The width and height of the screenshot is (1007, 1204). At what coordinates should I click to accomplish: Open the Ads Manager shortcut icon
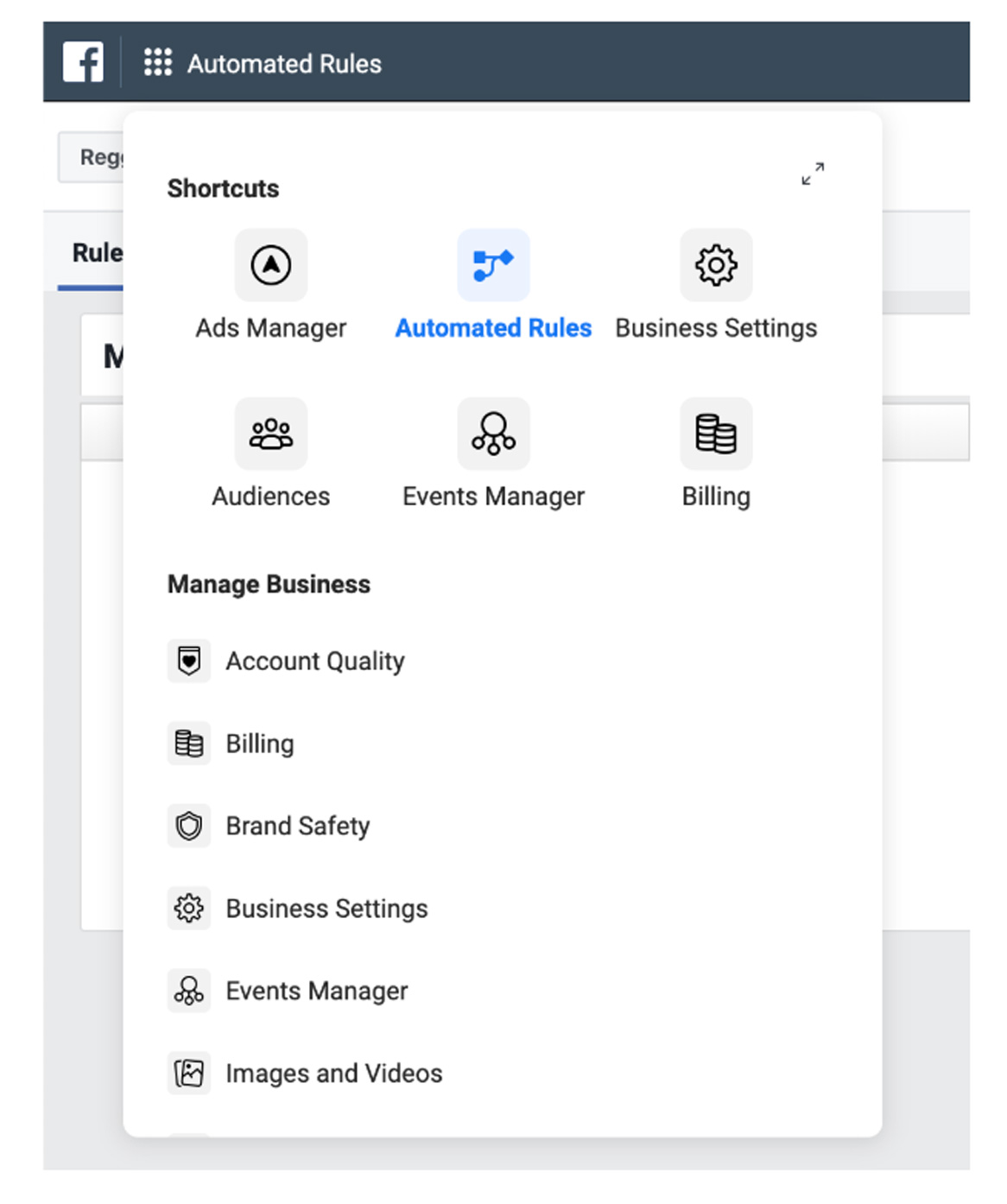click(x=270, y=265)
